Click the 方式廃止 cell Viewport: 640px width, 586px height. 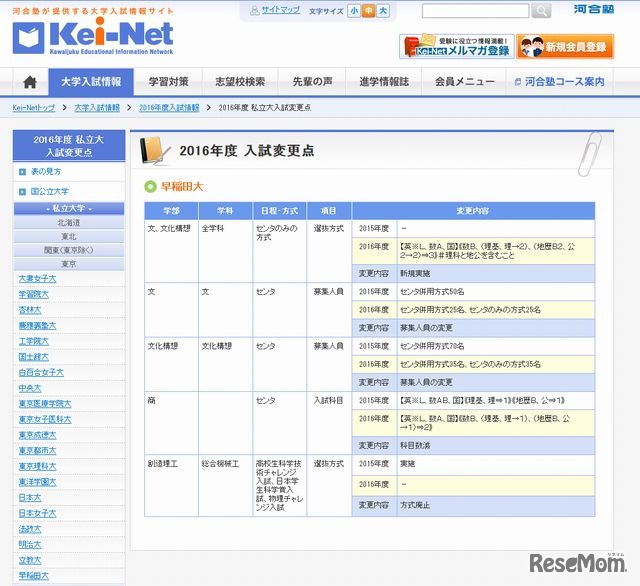496,506
